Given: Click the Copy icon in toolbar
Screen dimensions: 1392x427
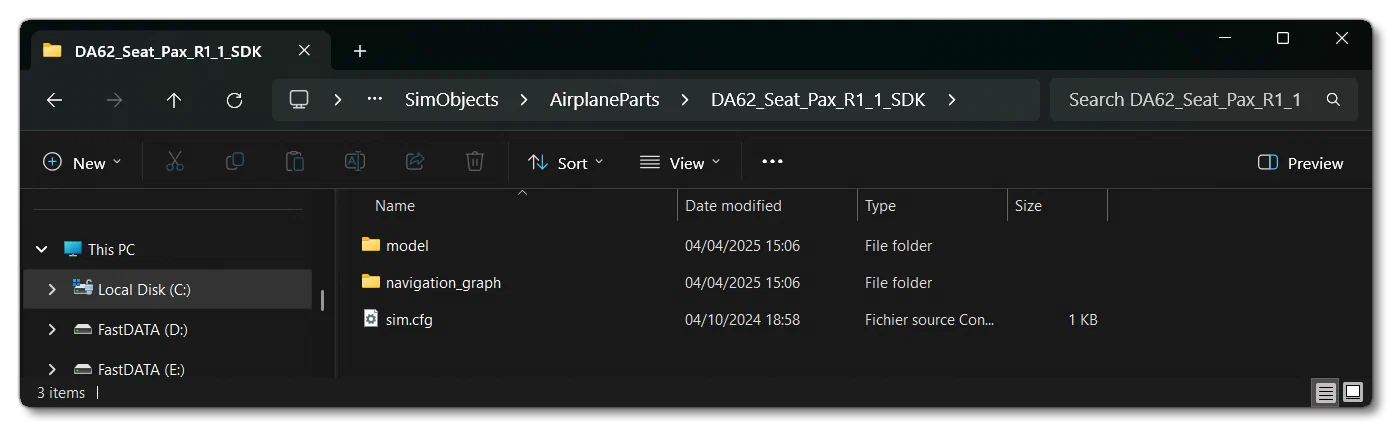Looking at the screenshot, I should click(235, 162).
